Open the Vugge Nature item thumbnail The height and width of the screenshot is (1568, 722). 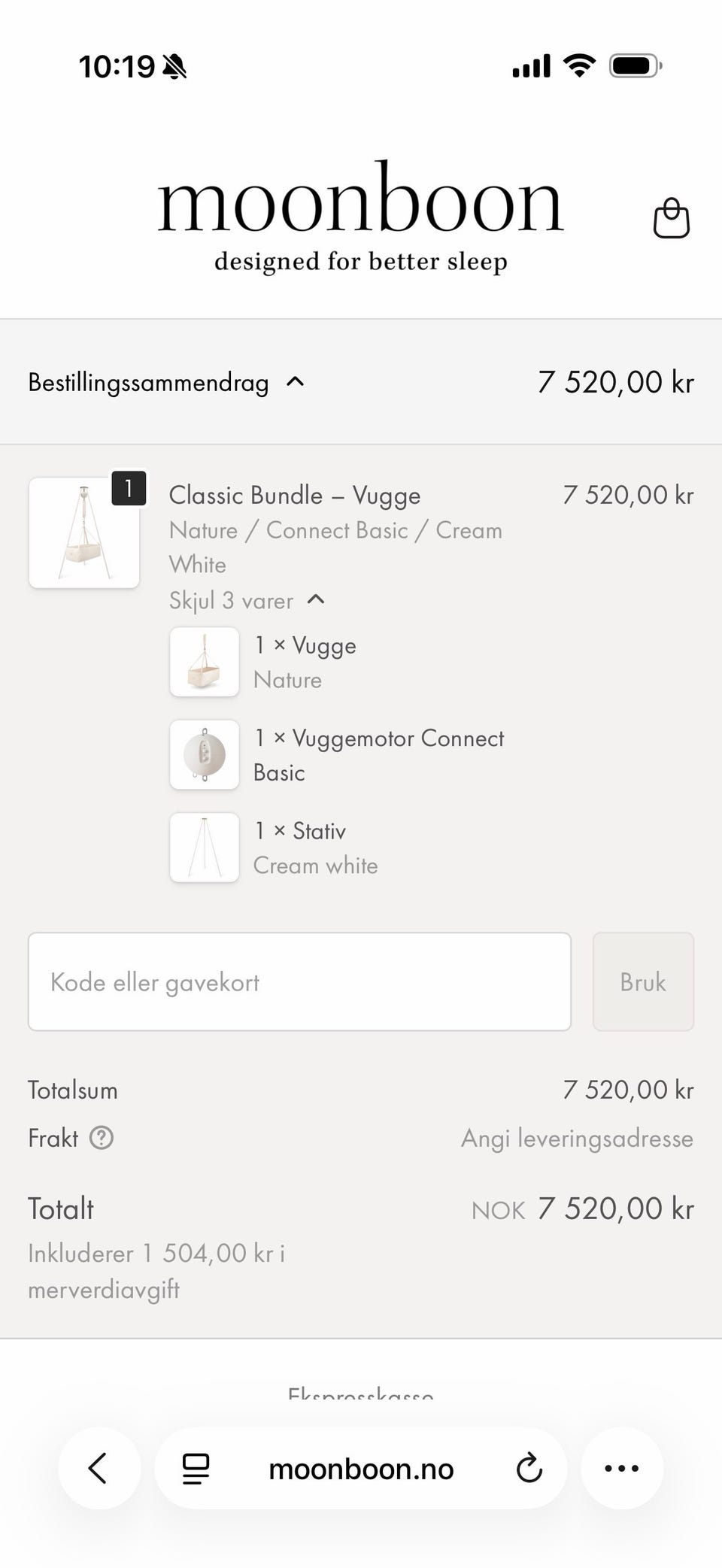point(205,662)
